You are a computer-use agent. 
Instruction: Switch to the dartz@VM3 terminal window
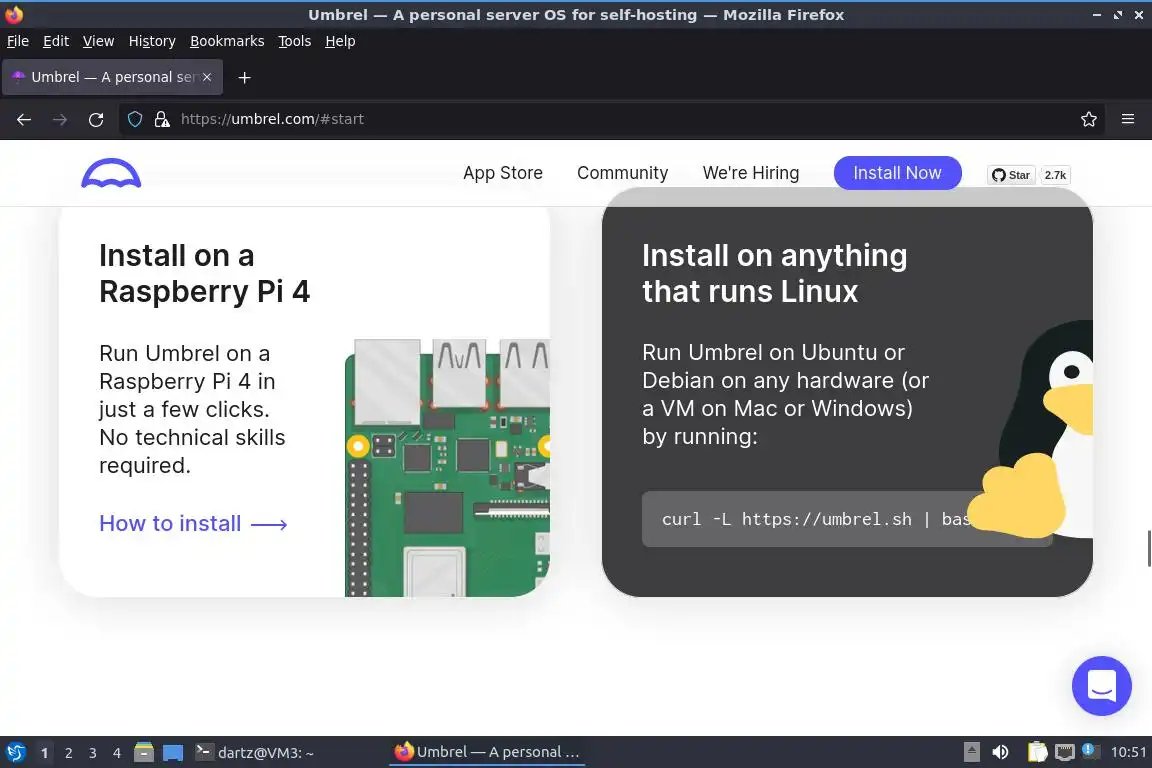point(255,753)
